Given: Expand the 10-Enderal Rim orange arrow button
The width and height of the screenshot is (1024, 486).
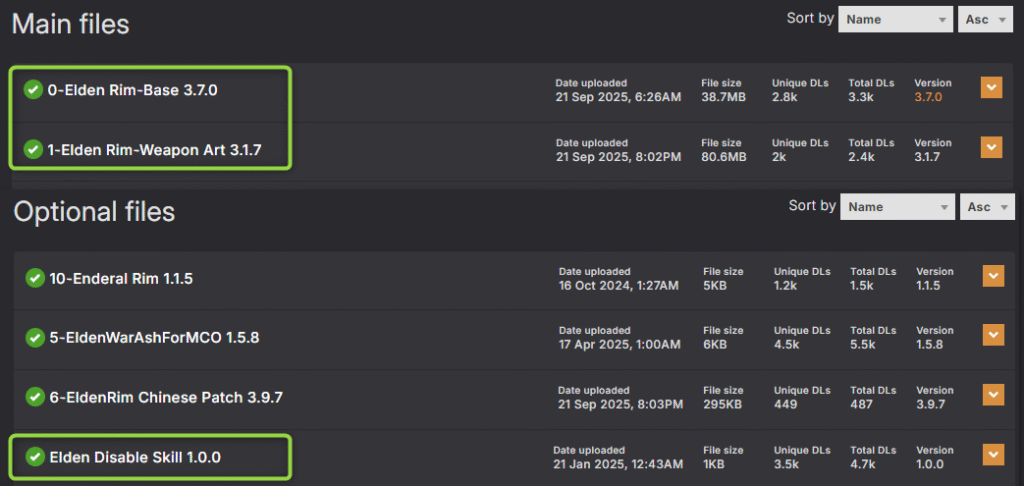Looking at the screenshot, I should click(x=993, y=277).
